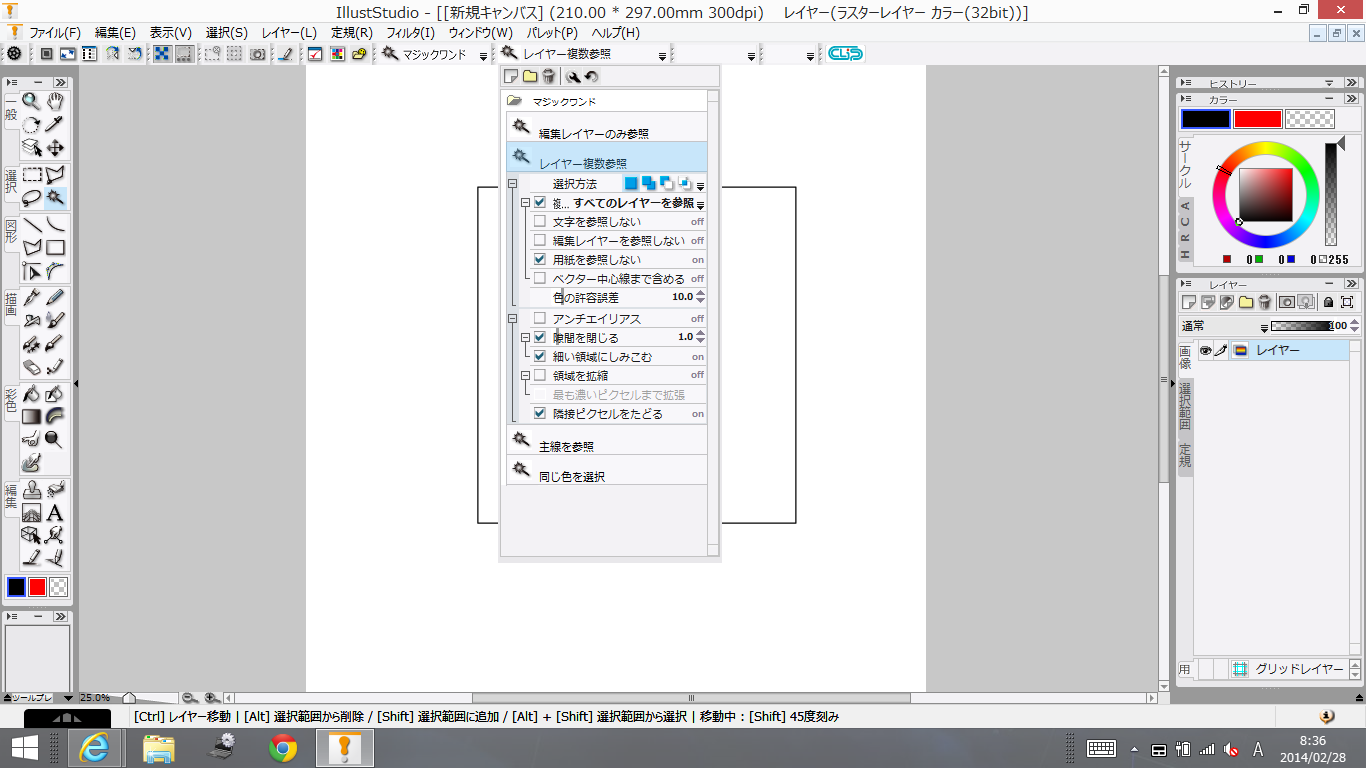Select the Fill bucket tool
1366x768 pixels.
(32, 394)
